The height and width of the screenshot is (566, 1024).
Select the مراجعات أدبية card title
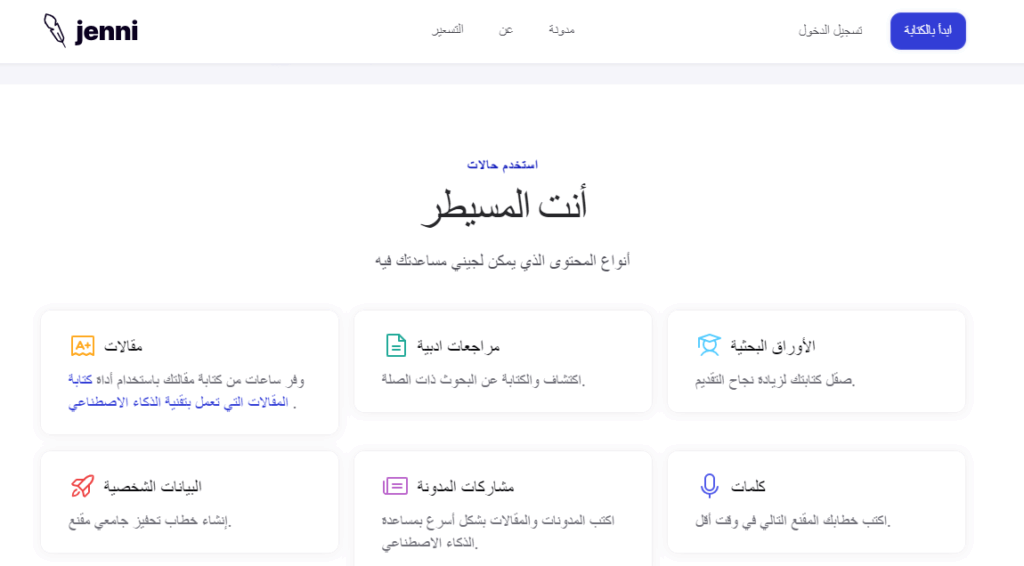(x=458, y=347)
